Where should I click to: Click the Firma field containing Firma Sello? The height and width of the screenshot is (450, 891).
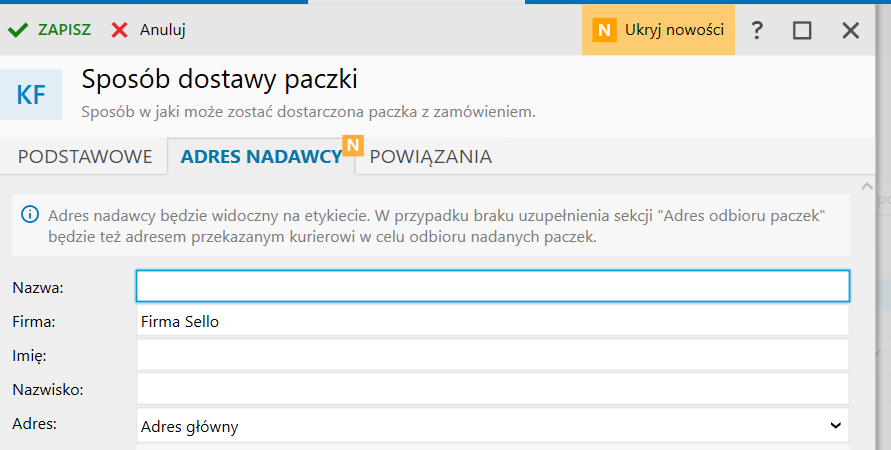click(x=492, y=321)
